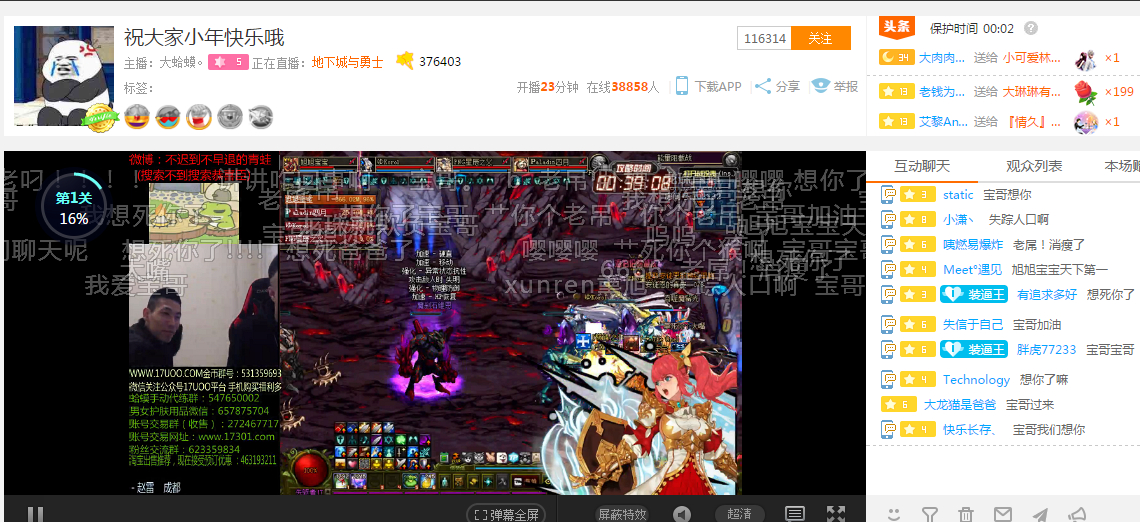This screenshot has height=522, width=1140.
Task: Click chat username static
Action: tap(958, 195)
